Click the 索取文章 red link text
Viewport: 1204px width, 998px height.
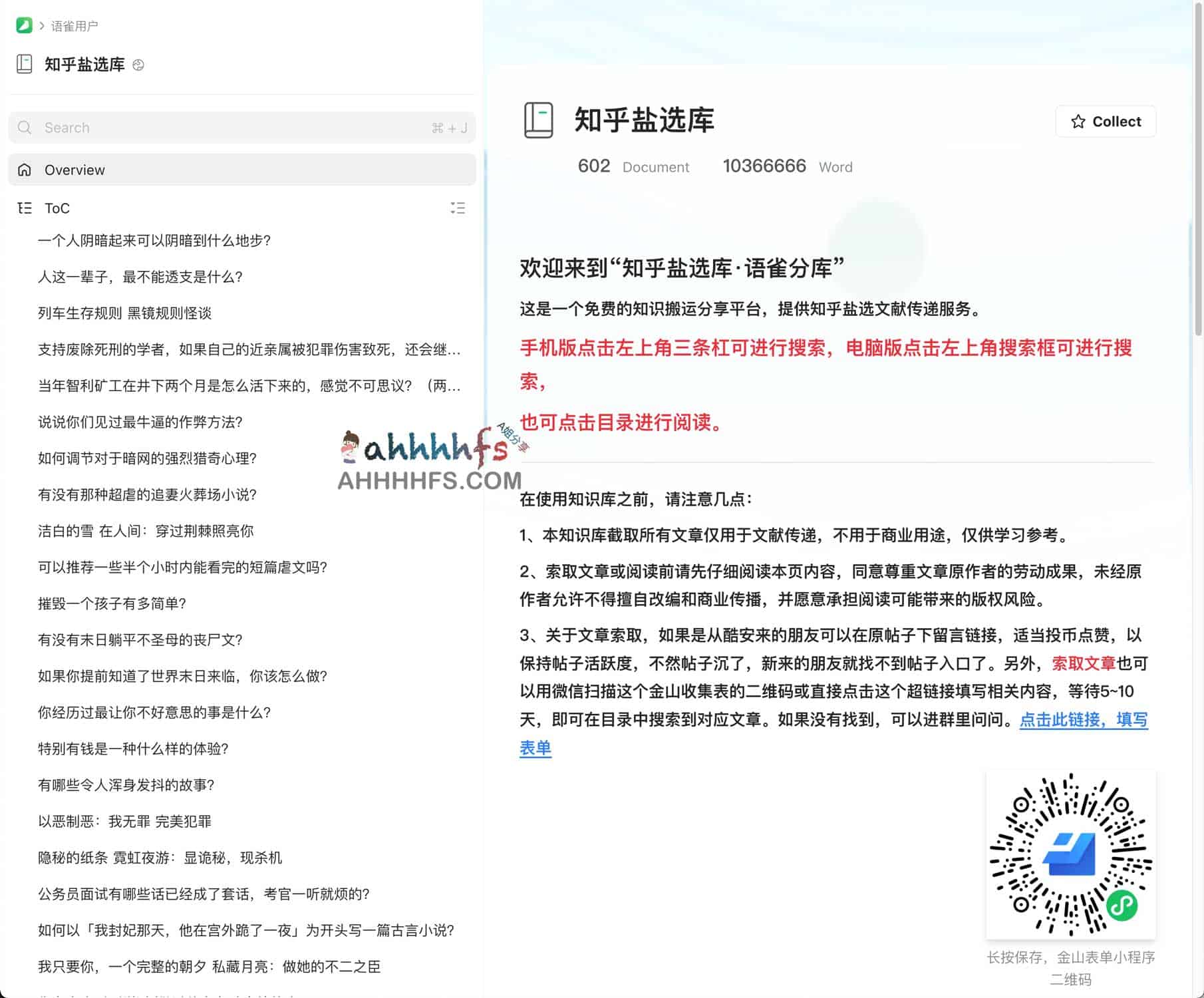[x=1084, y=663]
